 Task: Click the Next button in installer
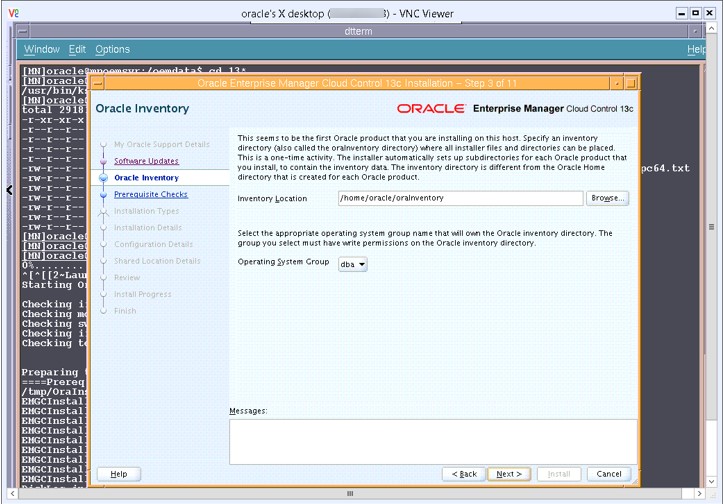[509, 474]
